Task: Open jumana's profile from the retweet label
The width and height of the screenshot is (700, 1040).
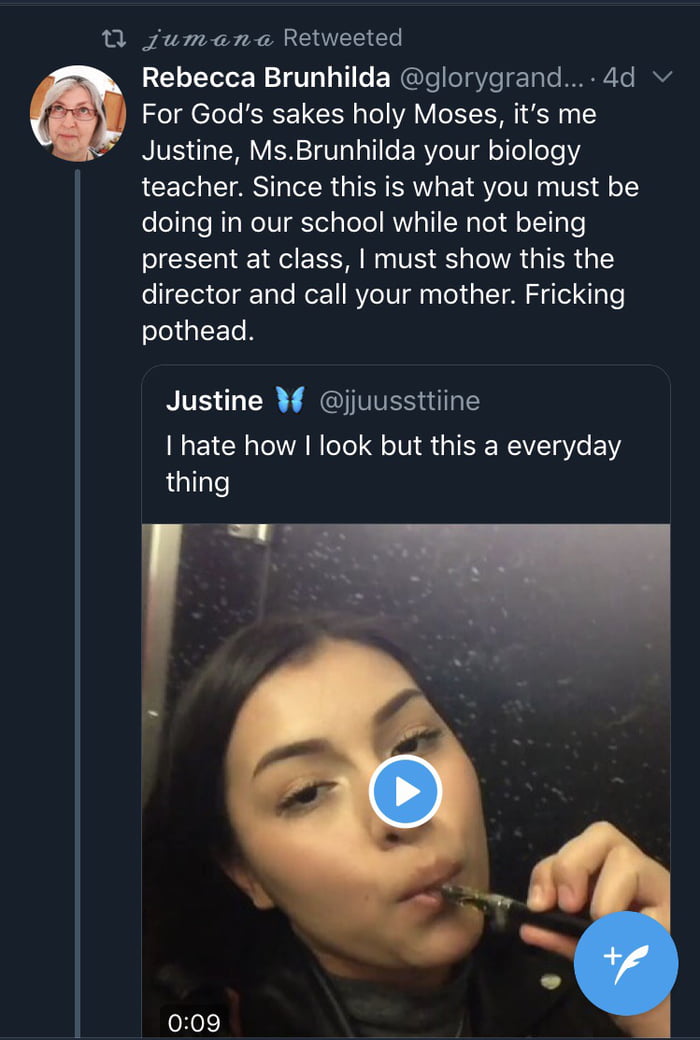Action: [x=209, y=39]
